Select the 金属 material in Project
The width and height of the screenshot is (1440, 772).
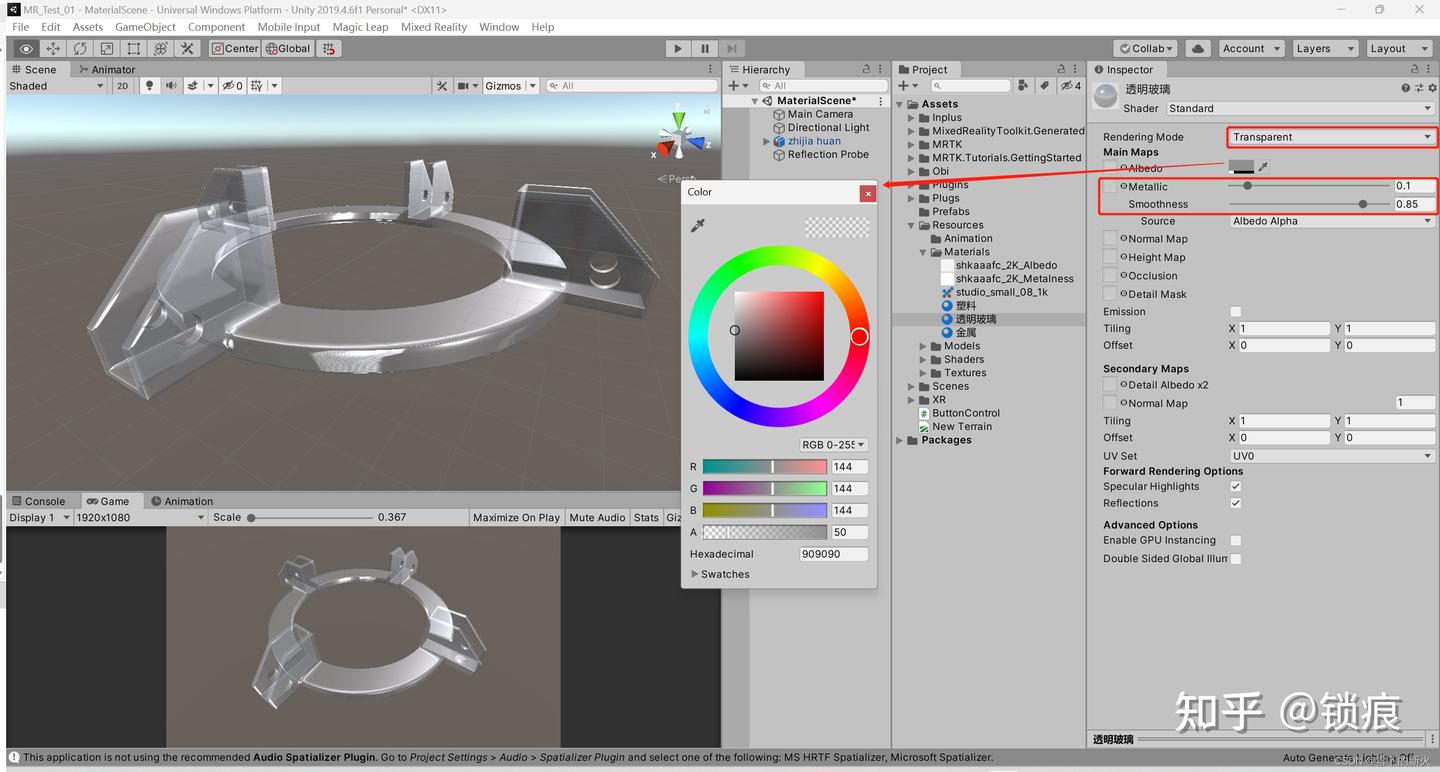[965, 332]
